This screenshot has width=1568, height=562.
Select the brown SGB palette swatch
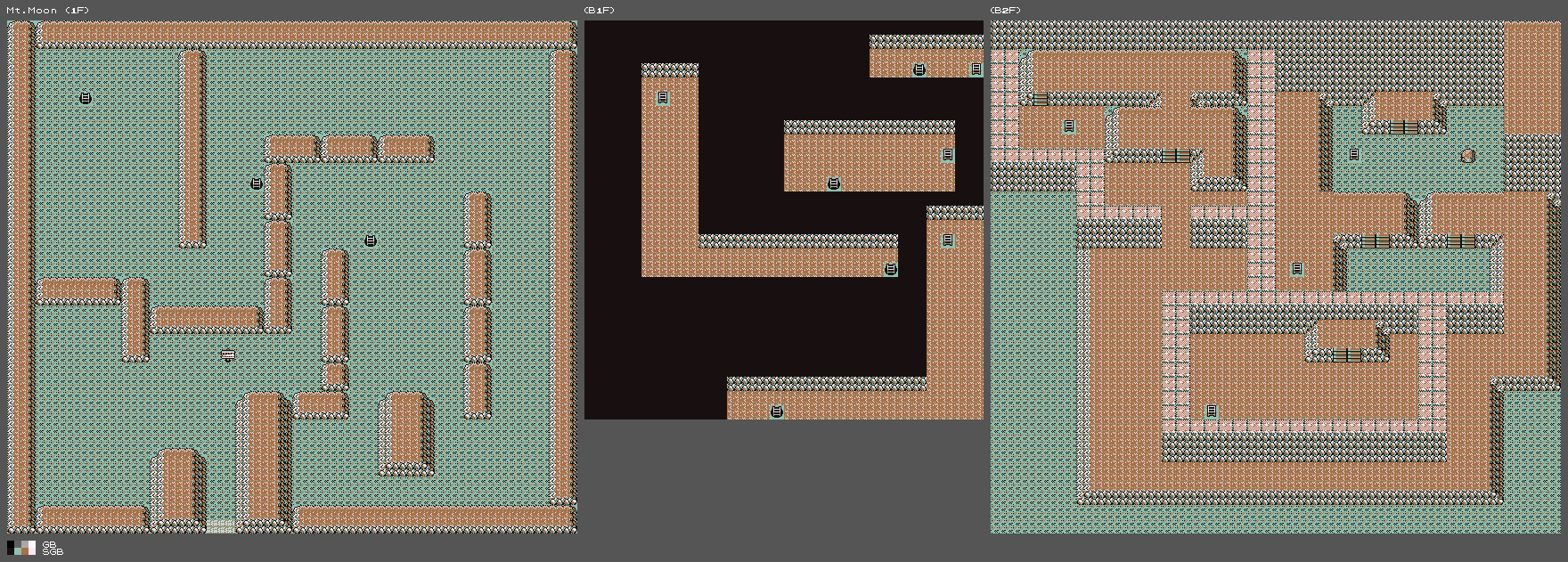click(24, 551)
